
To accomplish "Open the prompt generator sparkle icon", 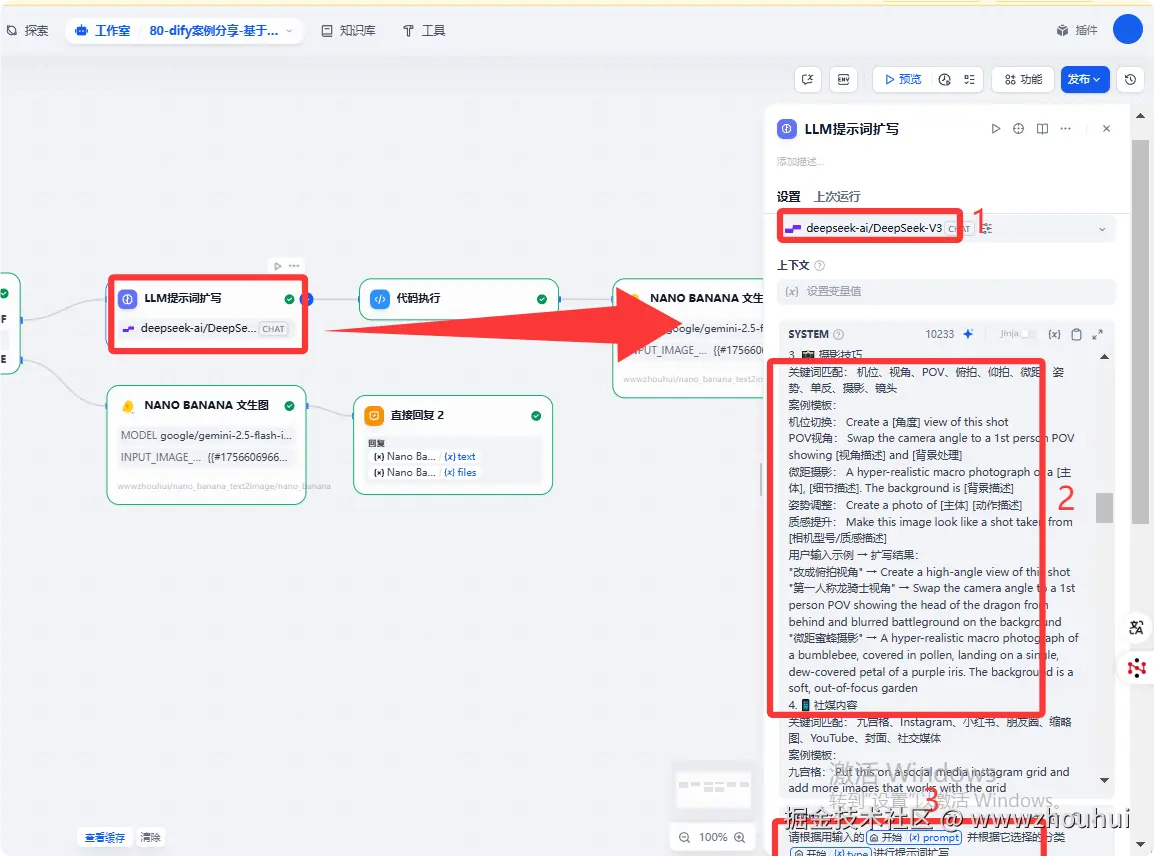I will point(968,334).
